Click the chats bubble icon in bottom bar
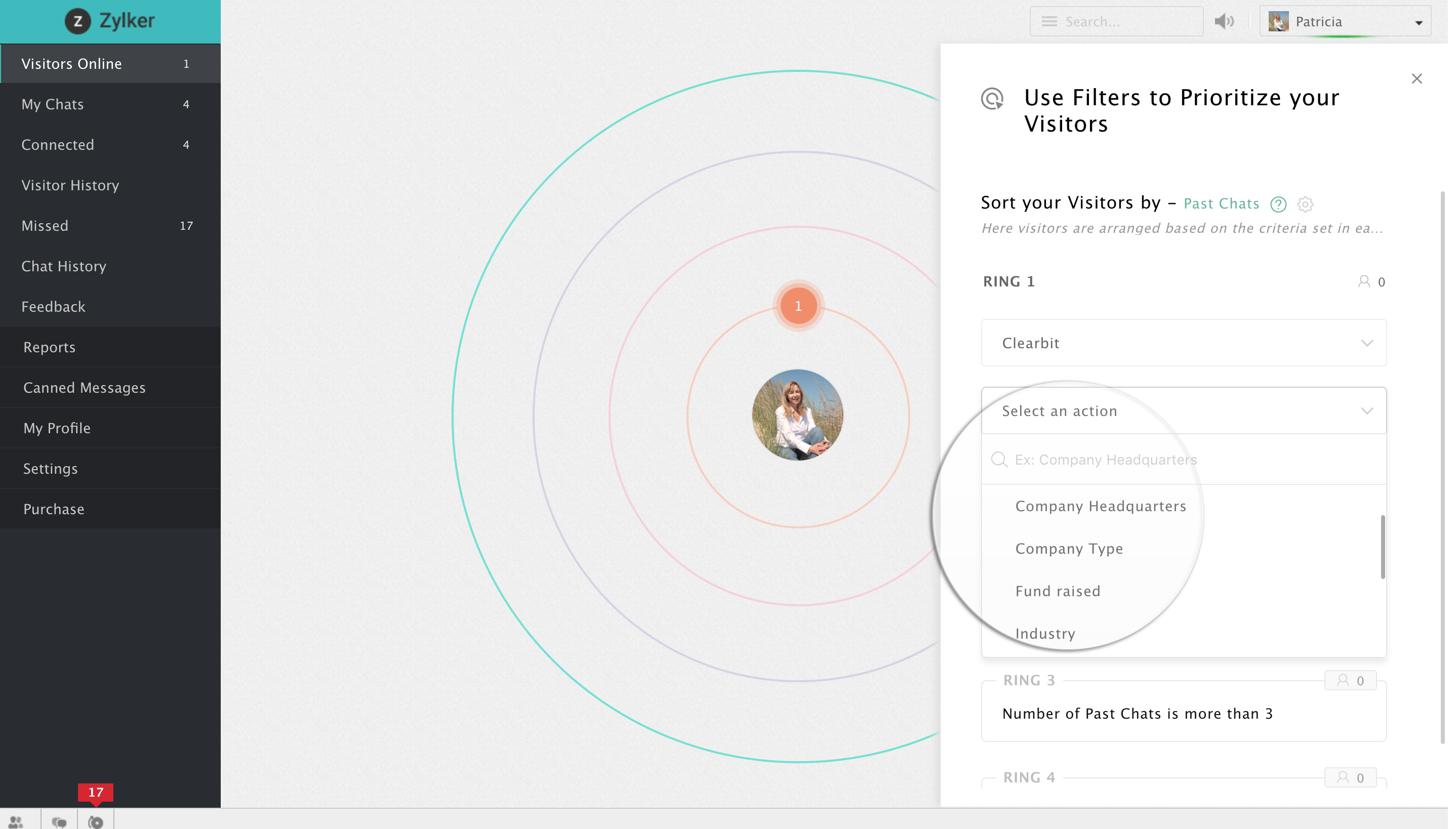This screenshot has height=829, width=1456. [59, 821]
